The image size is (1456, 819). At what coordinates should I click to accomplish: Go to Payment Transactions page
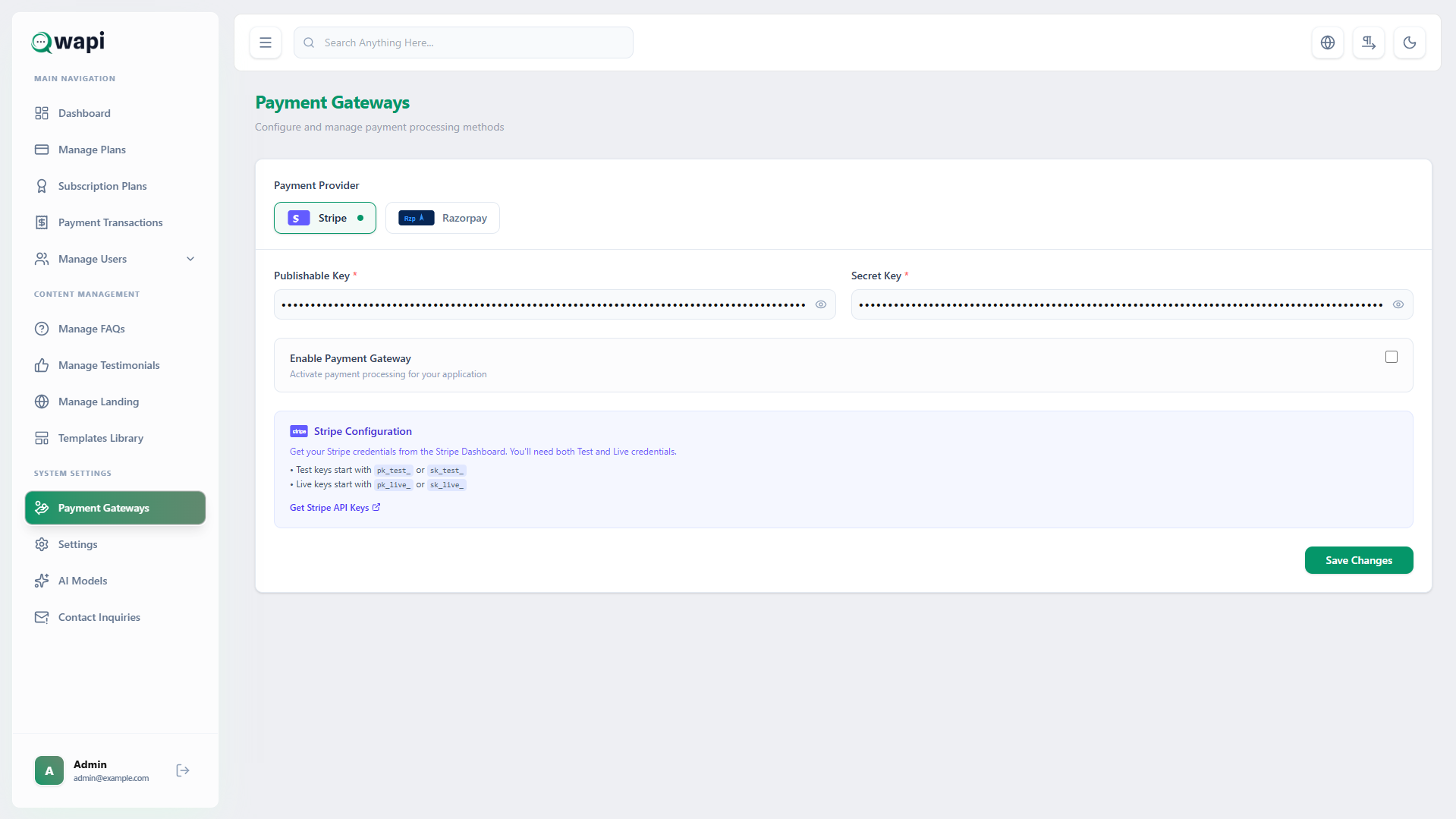(110, 222)
